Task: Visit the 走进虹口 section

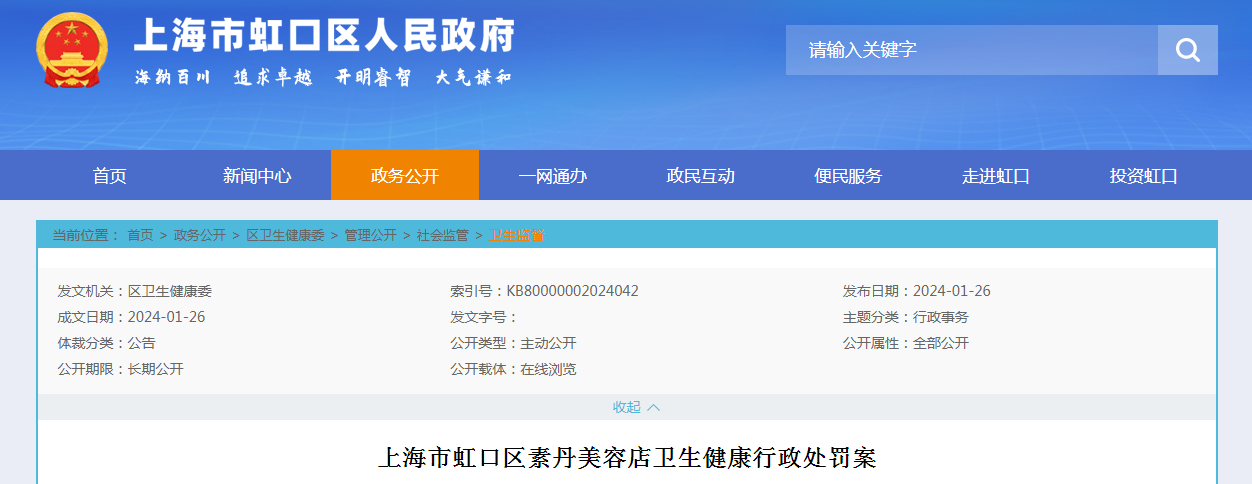Action: click(996, 176)
